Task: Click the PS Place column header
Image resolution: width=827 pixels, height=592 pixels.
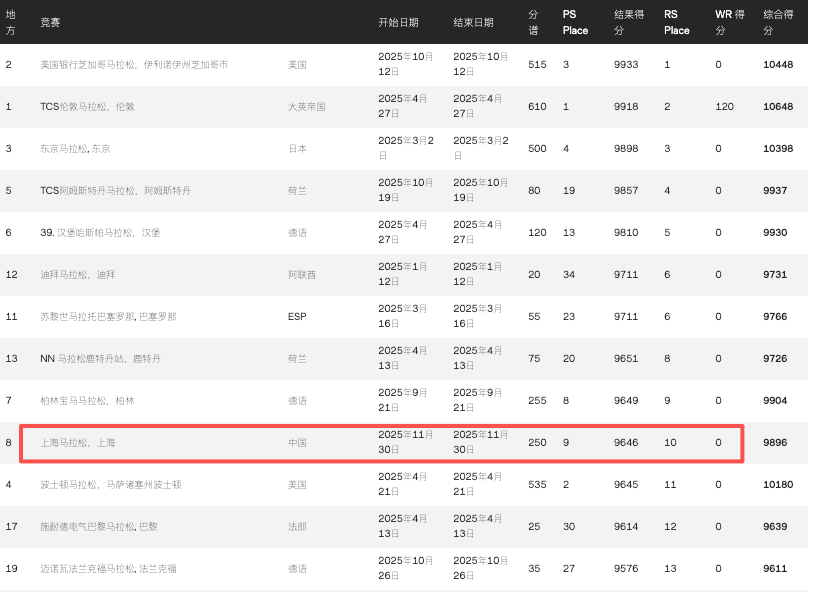Action: click(575, 22)
